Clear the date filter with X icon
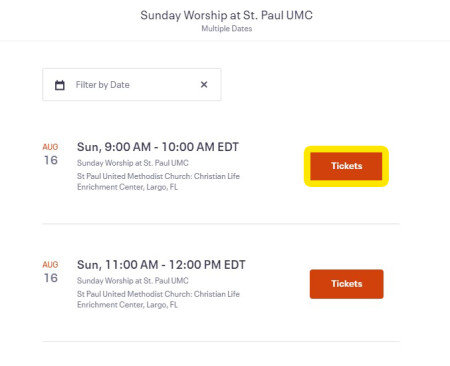Viewport: 450px width, 366px height. tap(204, 85)
